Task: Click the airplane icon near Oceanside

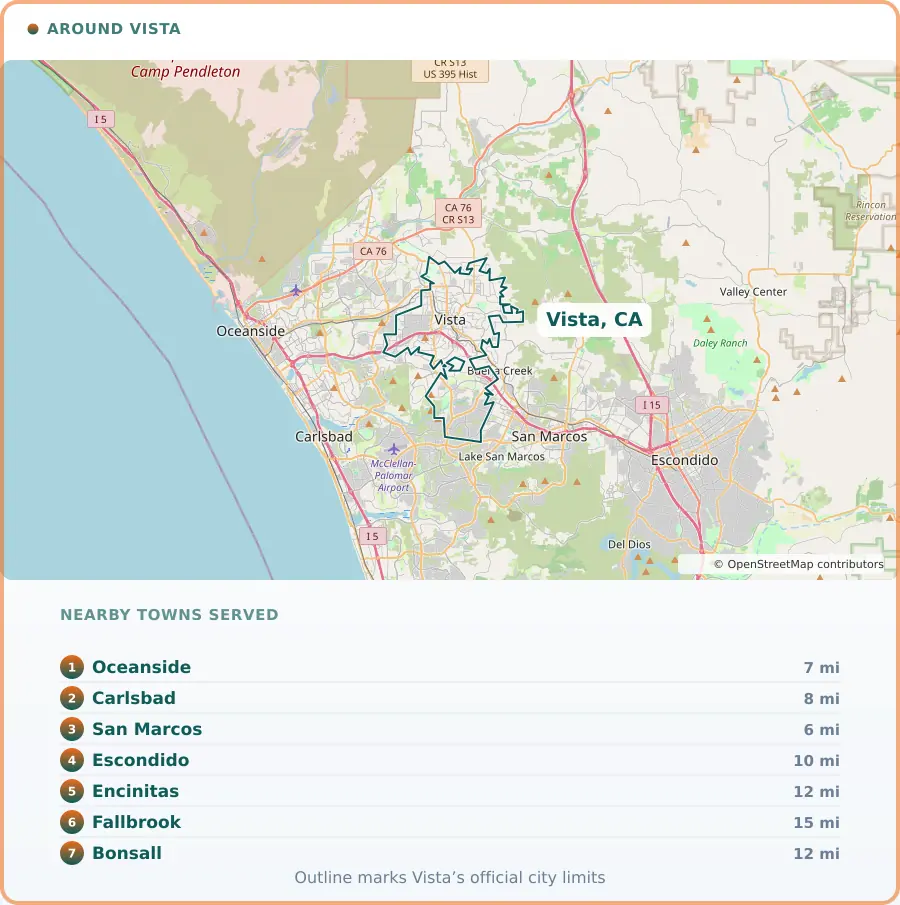Action: (x=296, y=290)
